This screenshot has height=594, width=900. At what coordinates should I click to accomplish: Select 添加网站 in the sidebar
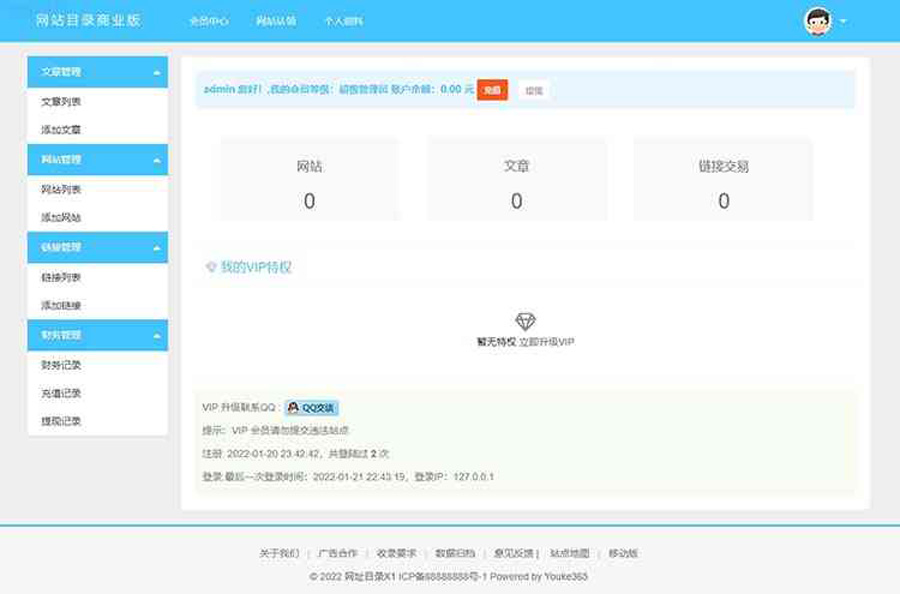61,218
